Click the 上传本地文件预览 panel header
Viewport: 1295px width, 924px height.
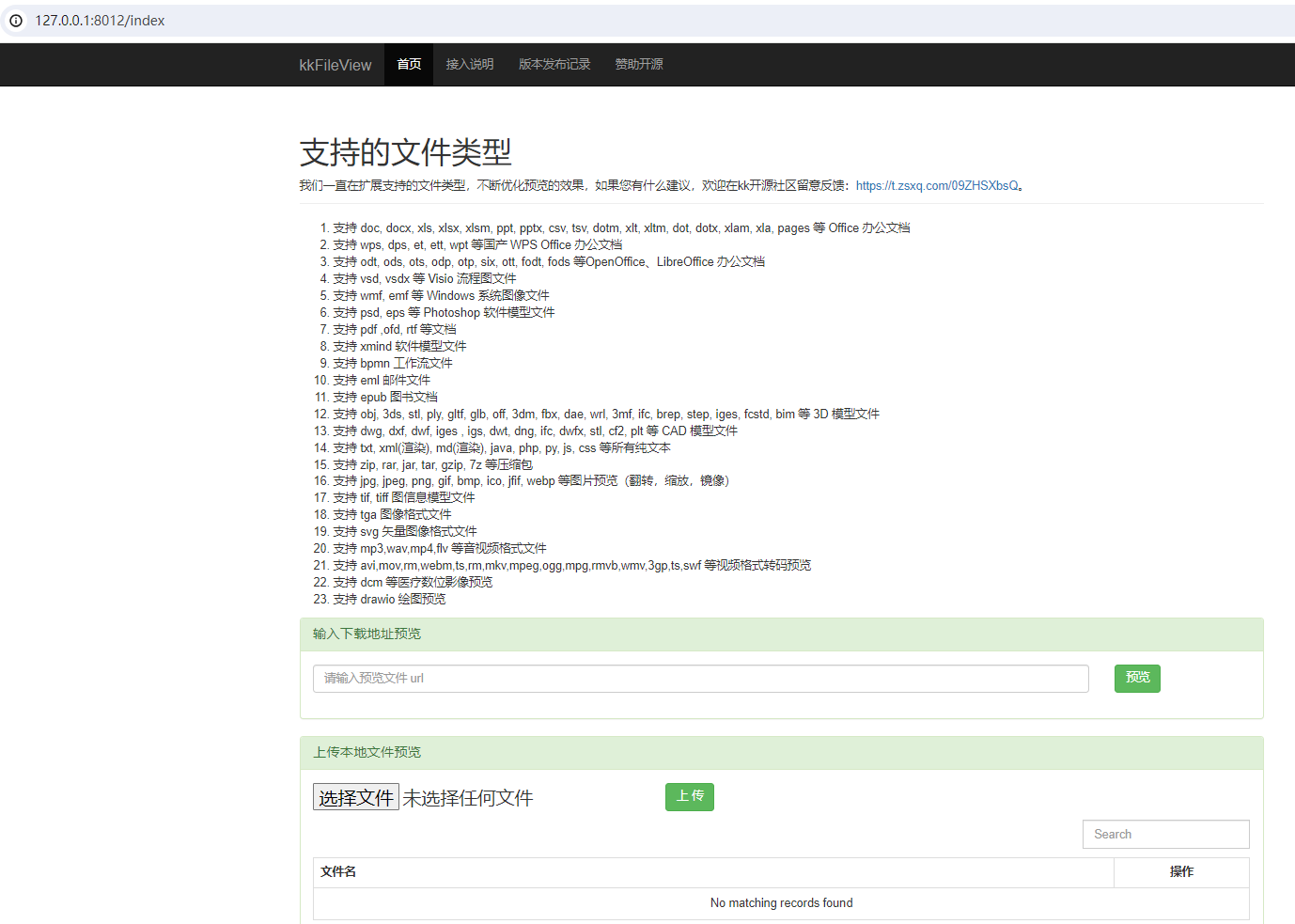pos(782,753)
